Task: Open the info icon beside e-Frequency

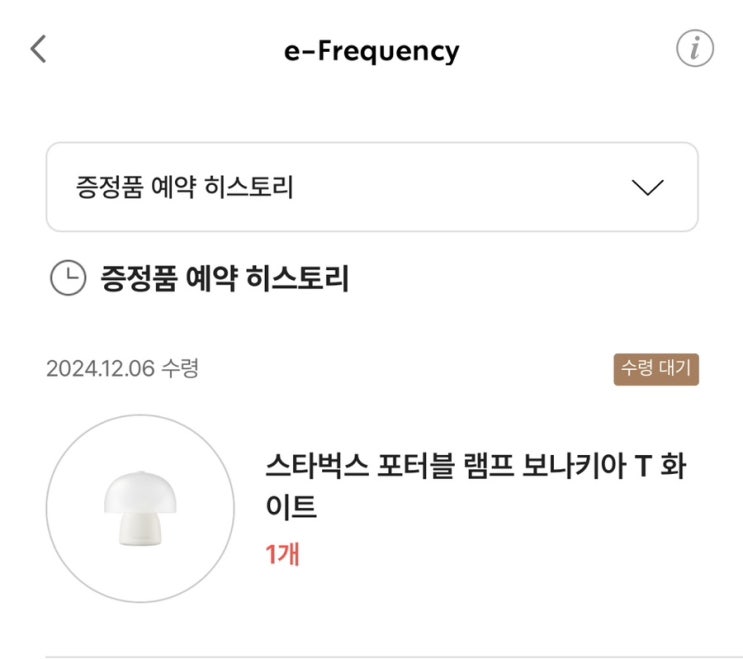Action: click(695, 49)
